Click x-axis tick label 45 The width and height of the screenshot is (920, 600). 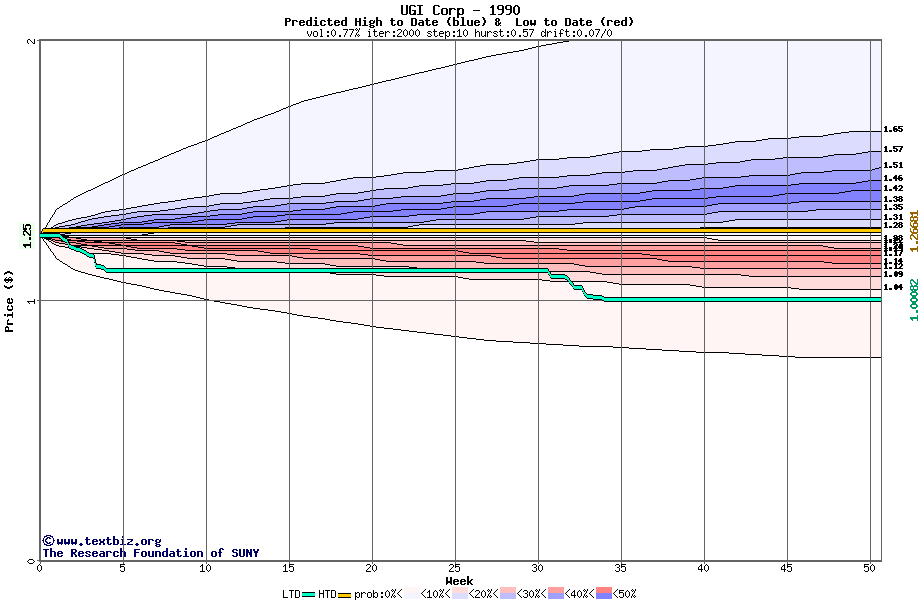pos(787,568)
